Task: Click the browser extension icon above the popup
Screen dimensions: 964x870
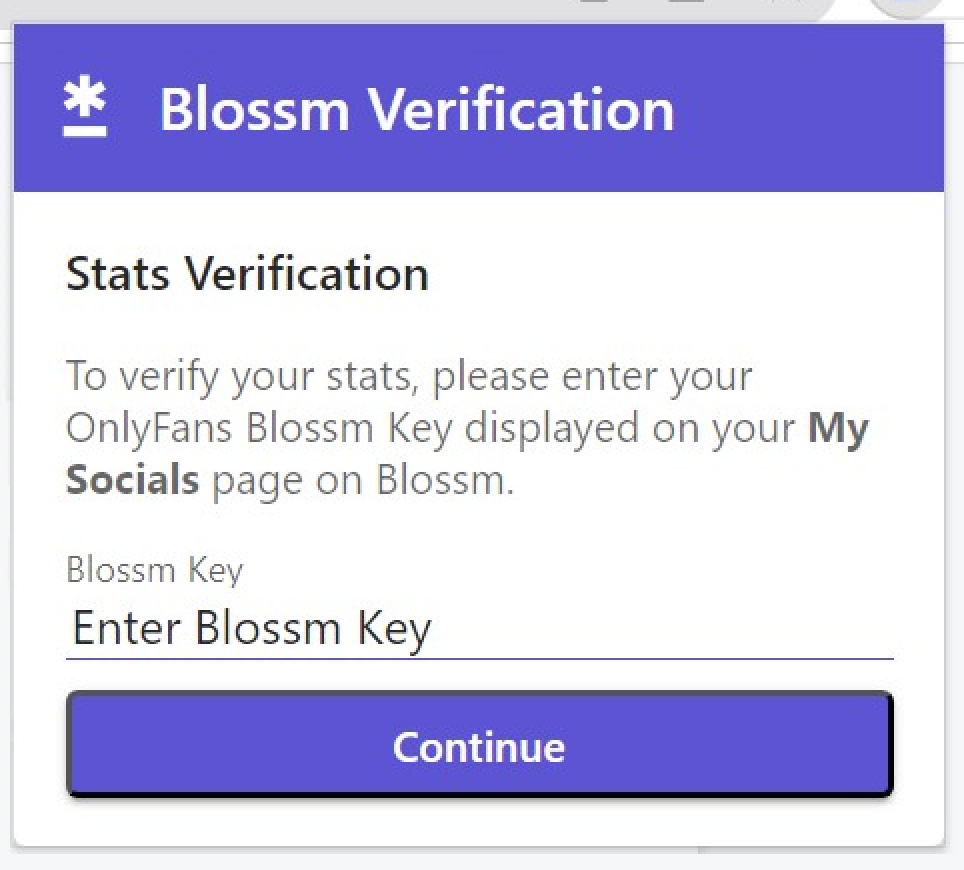Action: [x=907, y=7]
